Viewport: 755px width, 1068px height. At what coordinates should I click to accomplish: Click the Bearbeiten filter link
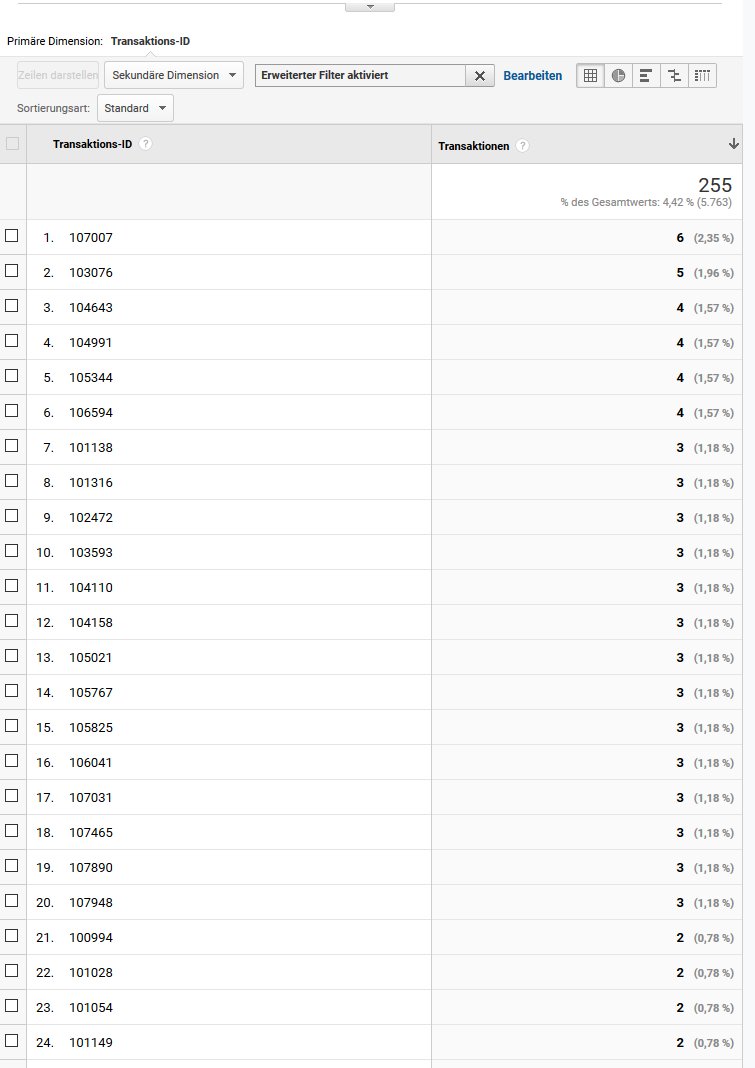tap(532, 75)
